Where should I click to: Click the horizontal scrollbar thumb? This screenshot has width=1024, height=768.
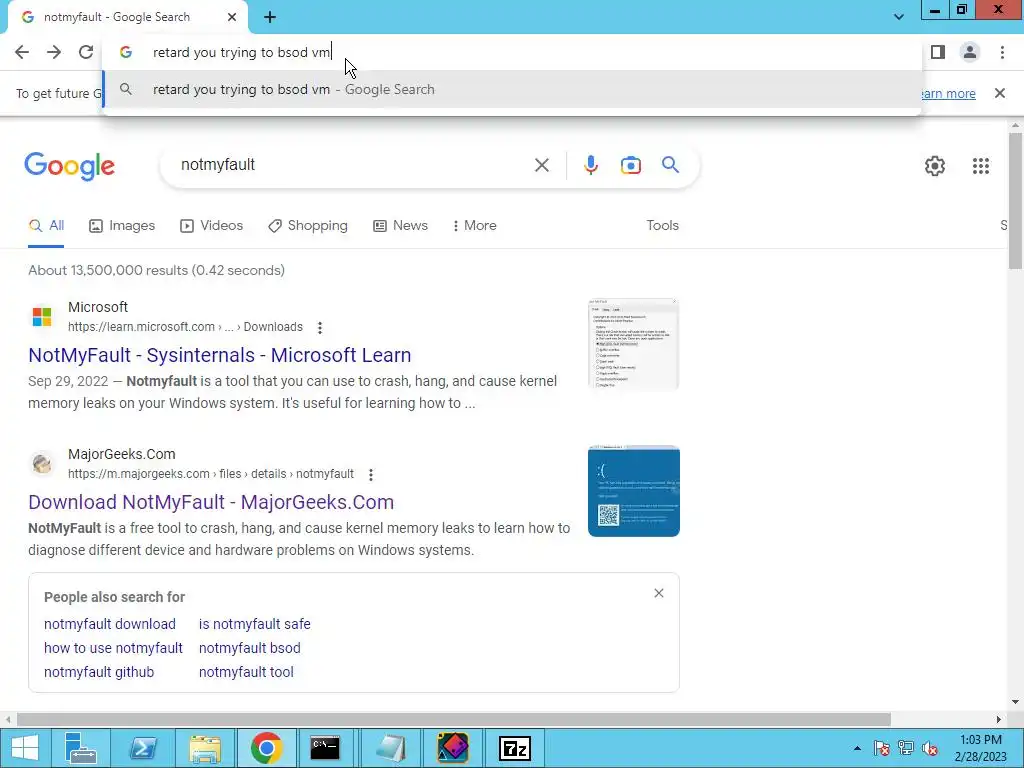453,719
